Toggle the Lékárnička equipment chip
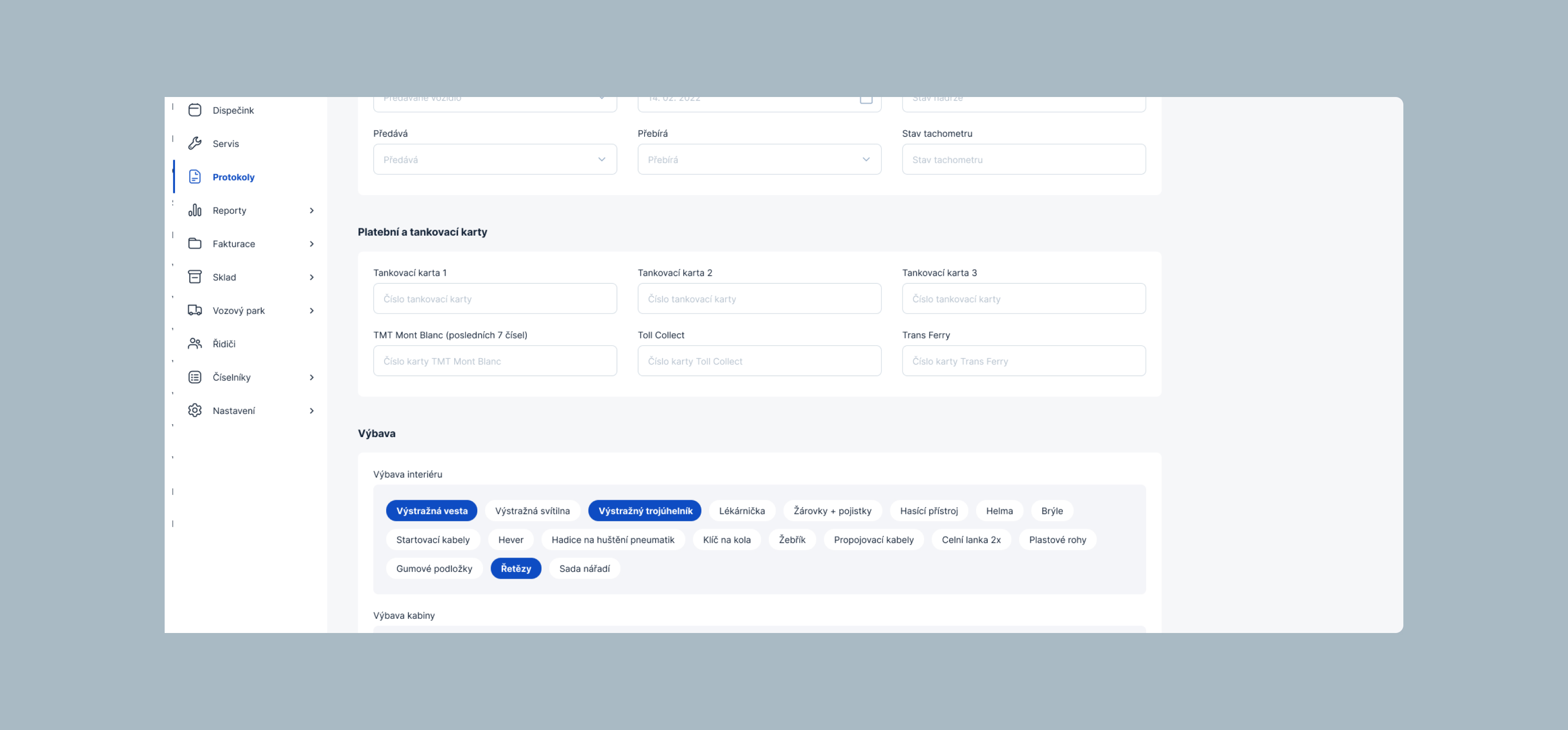The image size is (1568, 730). point(741,511)
